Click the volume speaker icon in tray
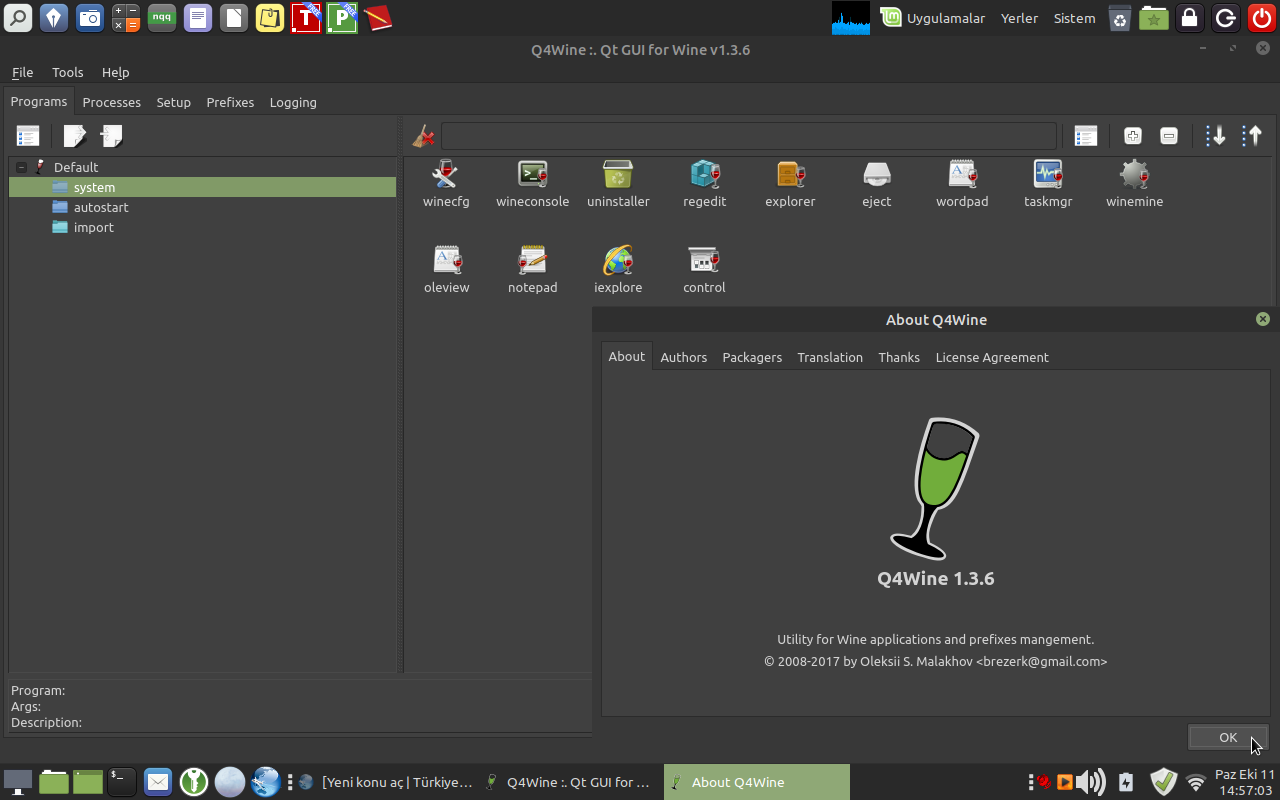Viewport: 1280px width, 800px height. point(1091,782)
